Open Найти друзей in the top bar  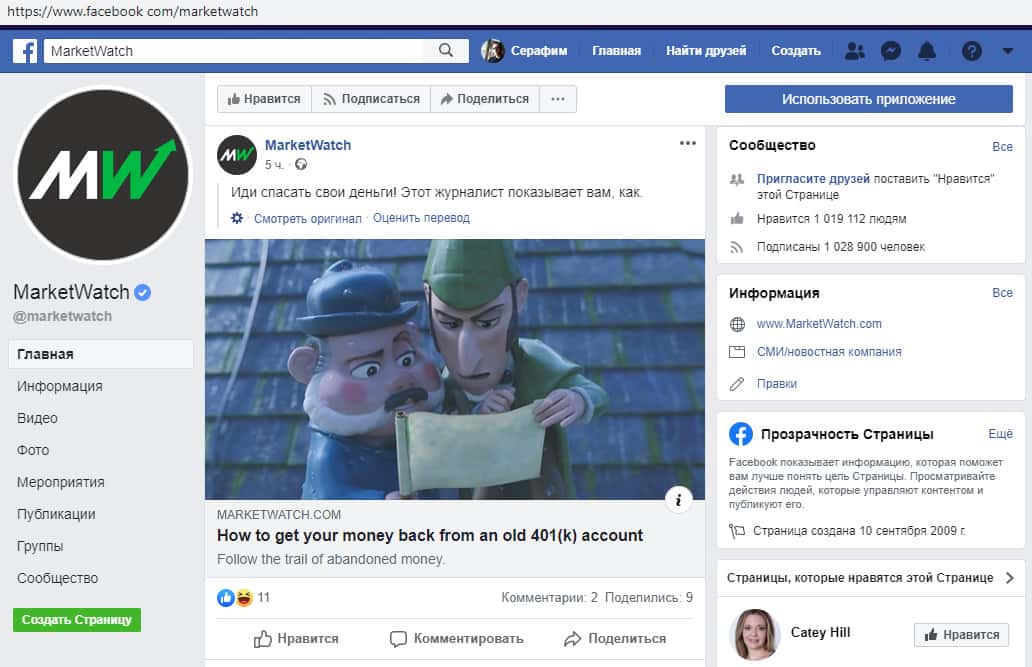click(706, 51)
